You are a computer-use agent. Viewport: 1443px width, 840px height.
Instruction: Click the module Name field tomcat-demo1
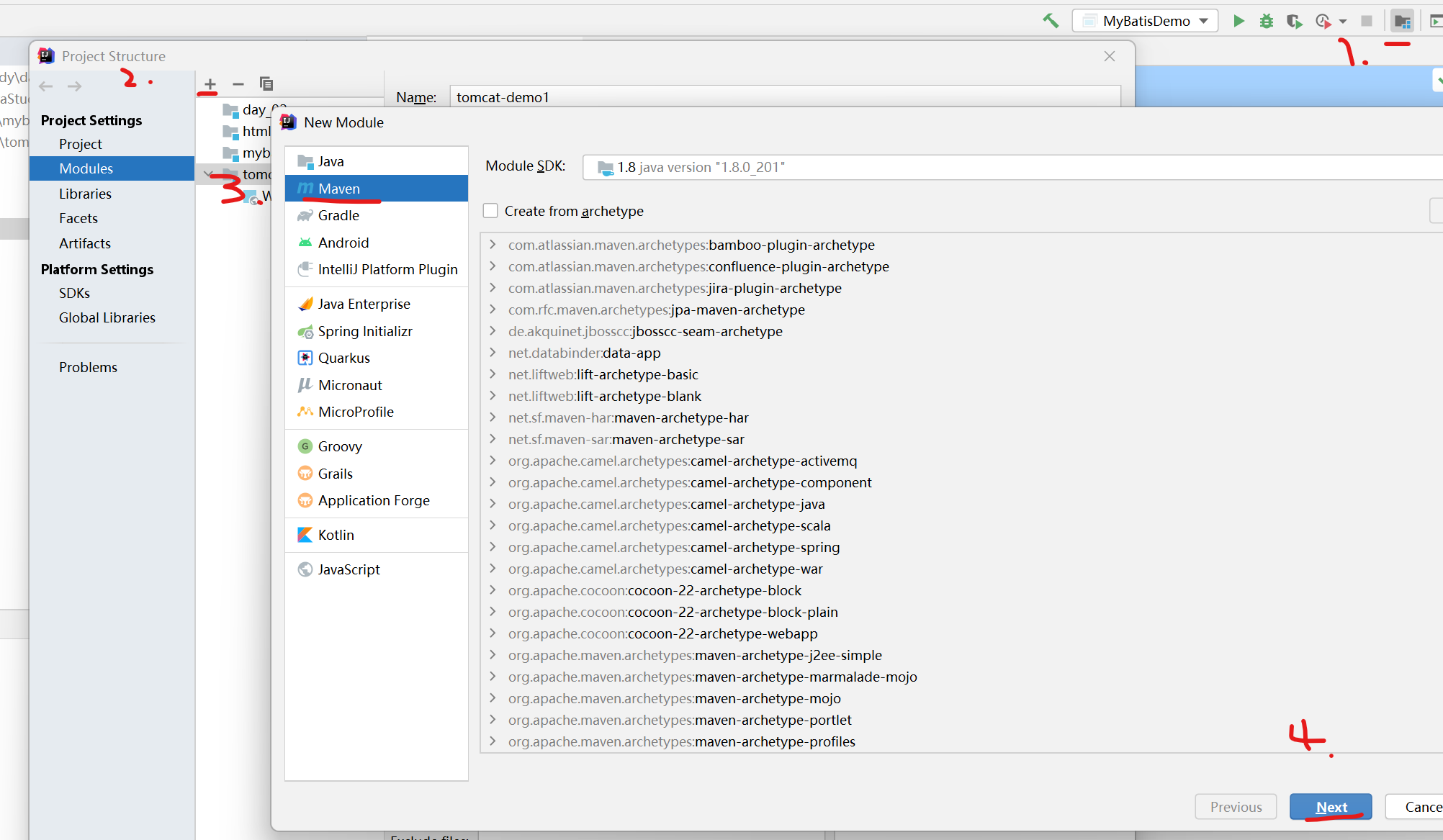point(785,97)
